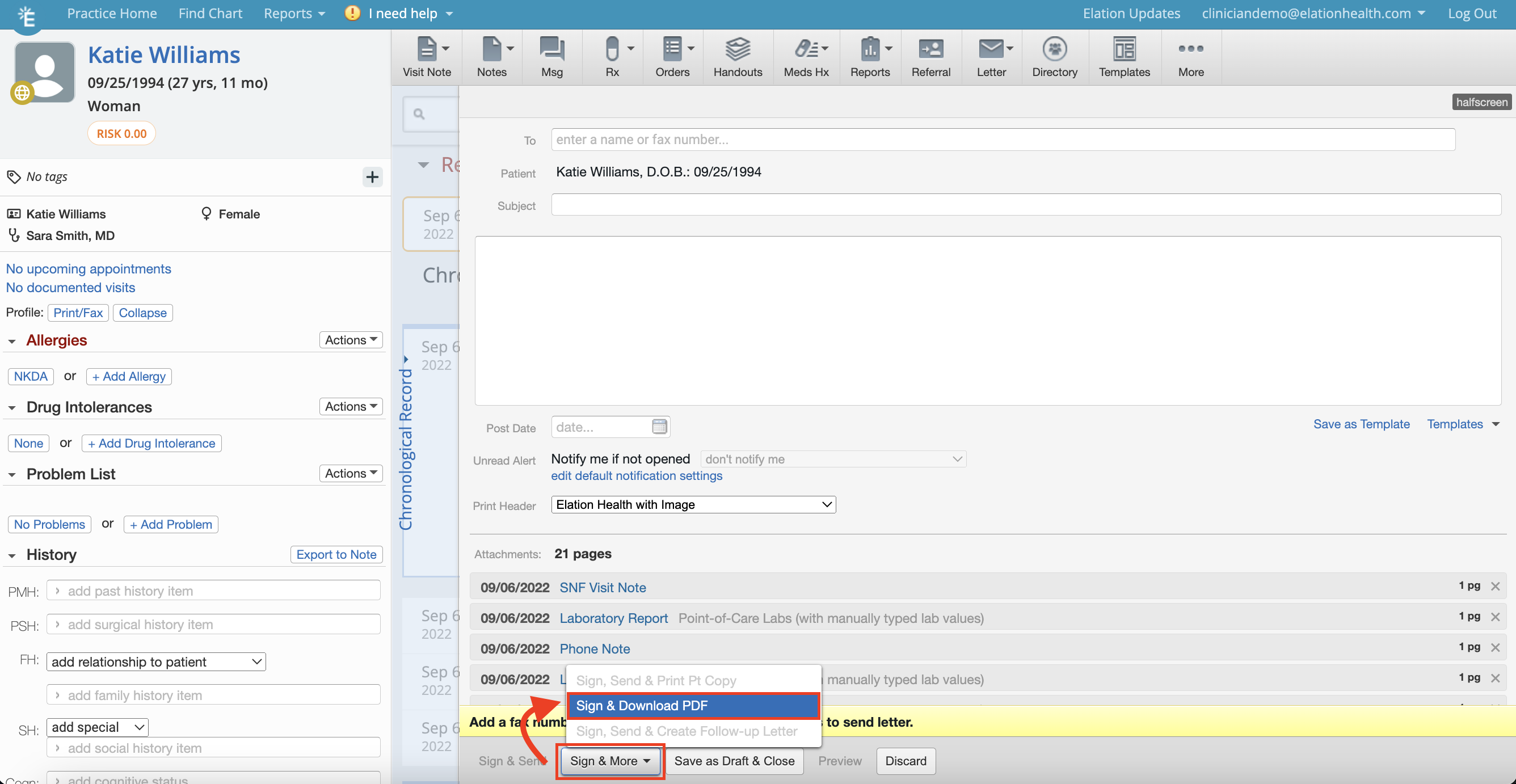Open the Templates toolbar icon
The height and width of the screenshot is (784, 1516).
pyautogui.click(x=1123, y=49)
